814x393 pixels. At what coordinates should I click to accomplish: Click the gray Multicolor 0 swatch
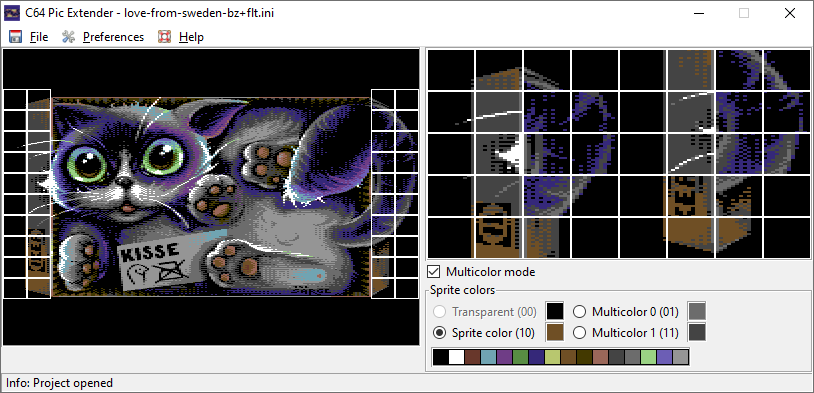697,311
